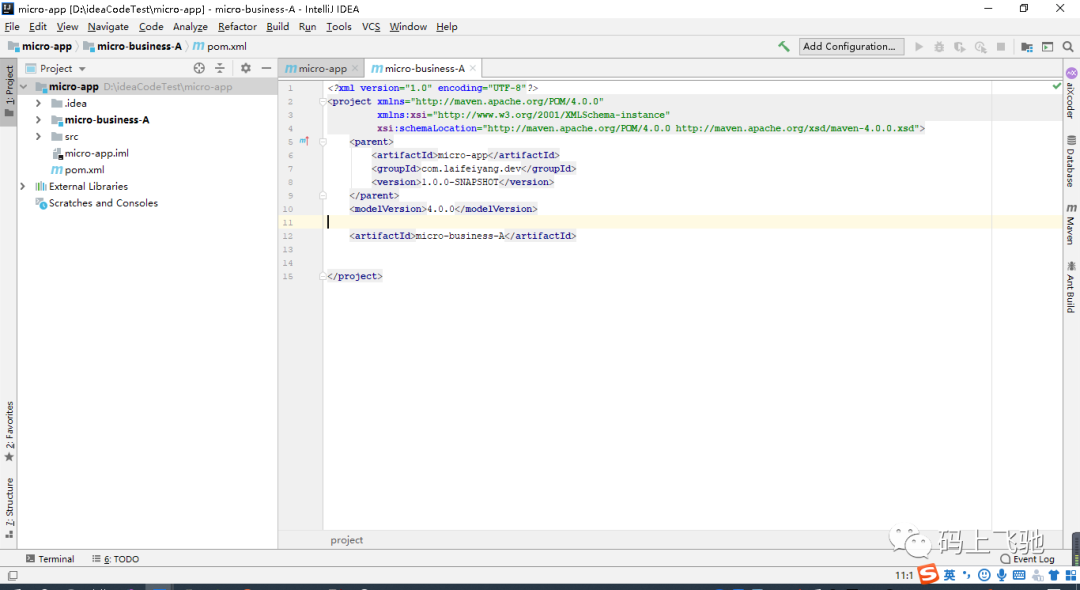
Task: Click Run with Coverage icon
Action: [x=959, y=47]
